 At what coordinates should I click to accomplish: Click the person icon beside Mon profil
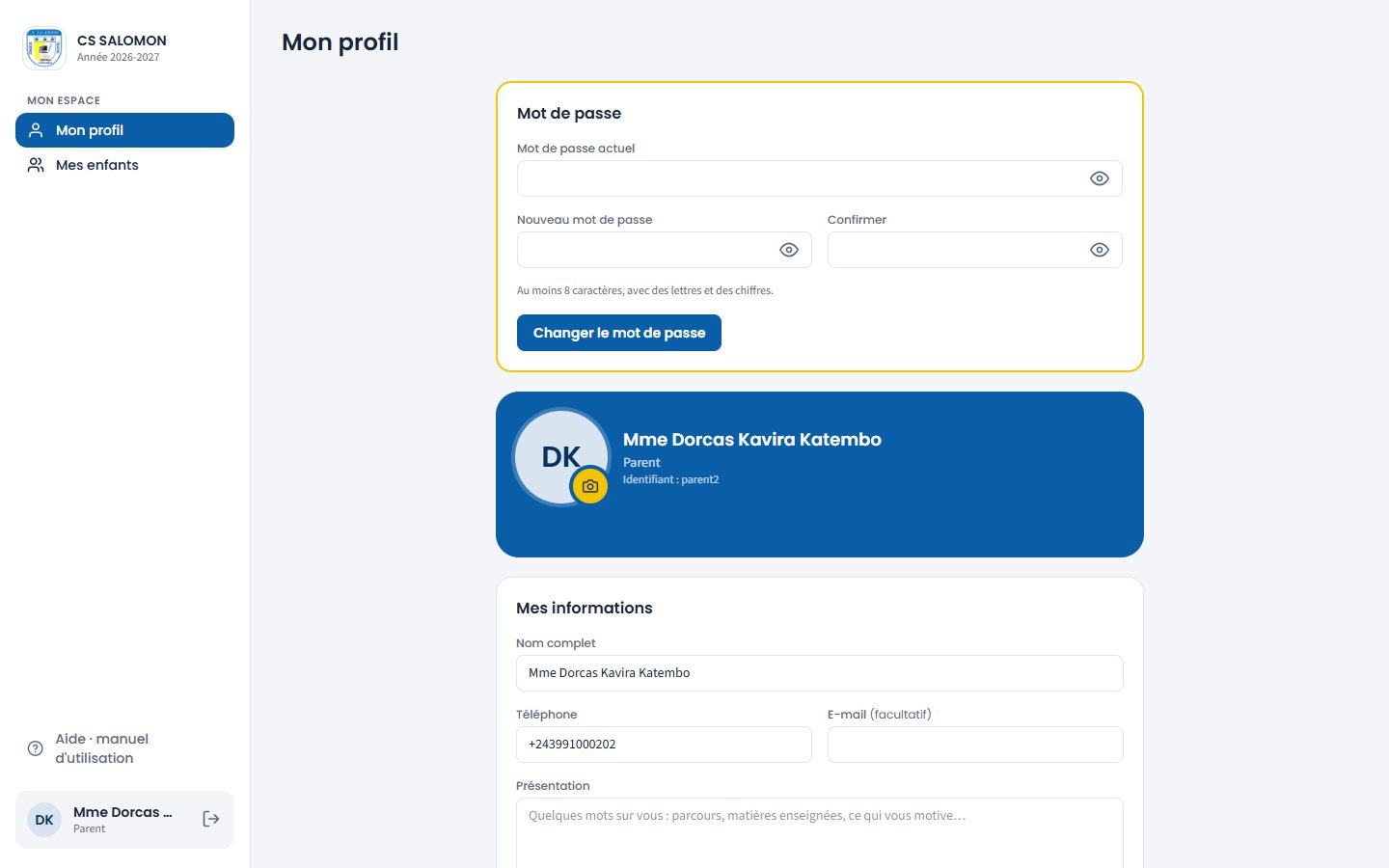pyautogui.click(x=36, y=130)
